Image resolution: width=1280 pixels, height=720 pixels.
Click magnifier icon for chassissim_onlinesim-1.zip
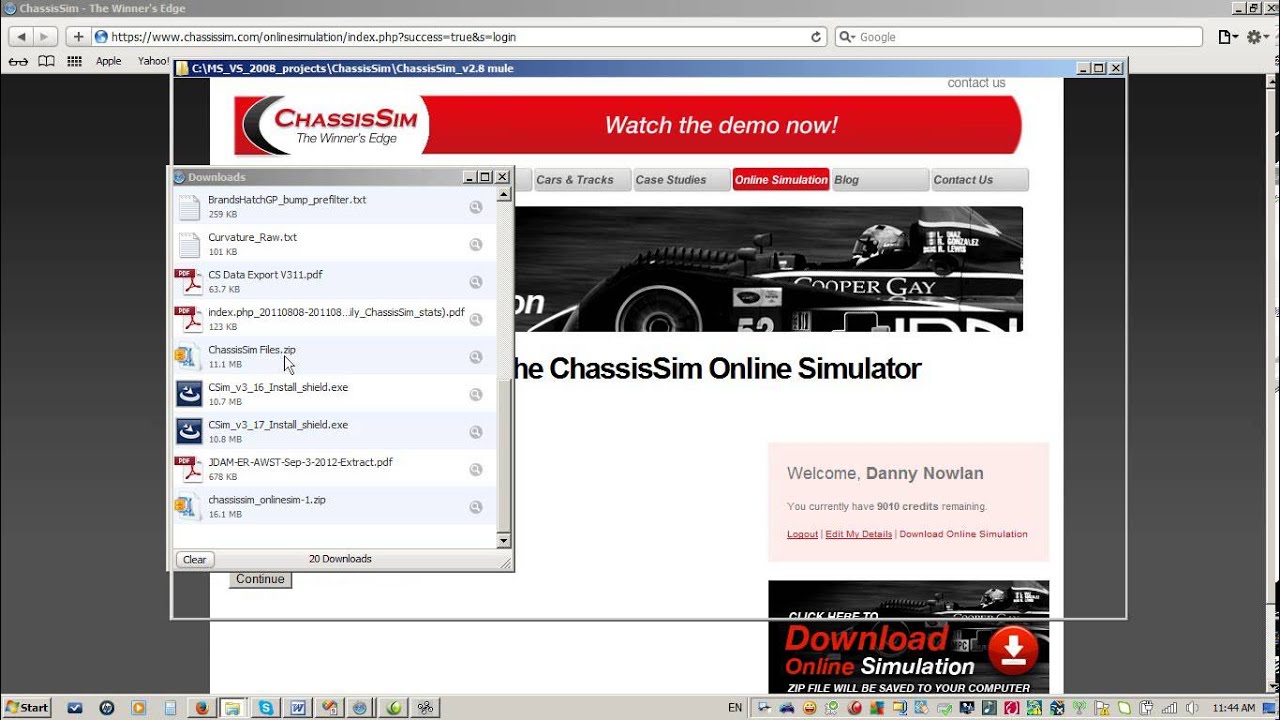pyautogui.click(x=476, y=507)
